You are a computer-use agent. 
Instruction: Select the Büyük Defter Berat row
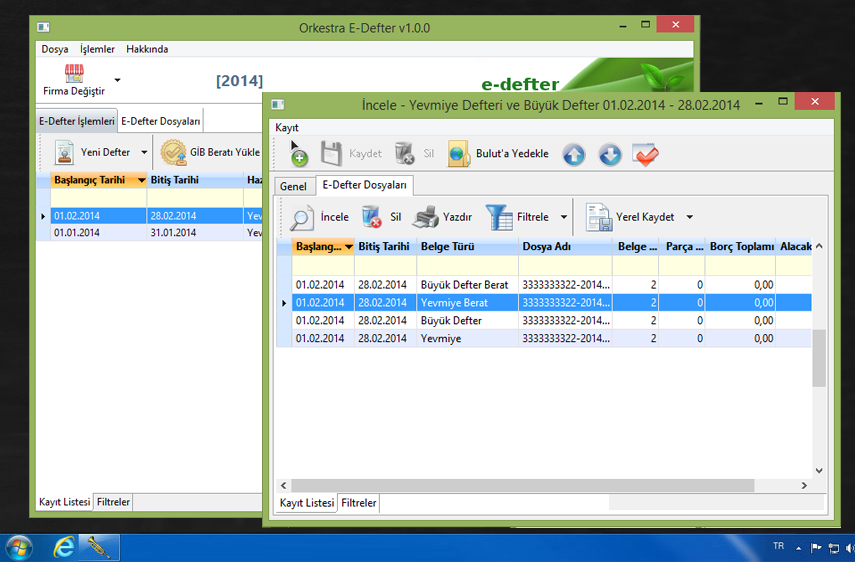465,285
